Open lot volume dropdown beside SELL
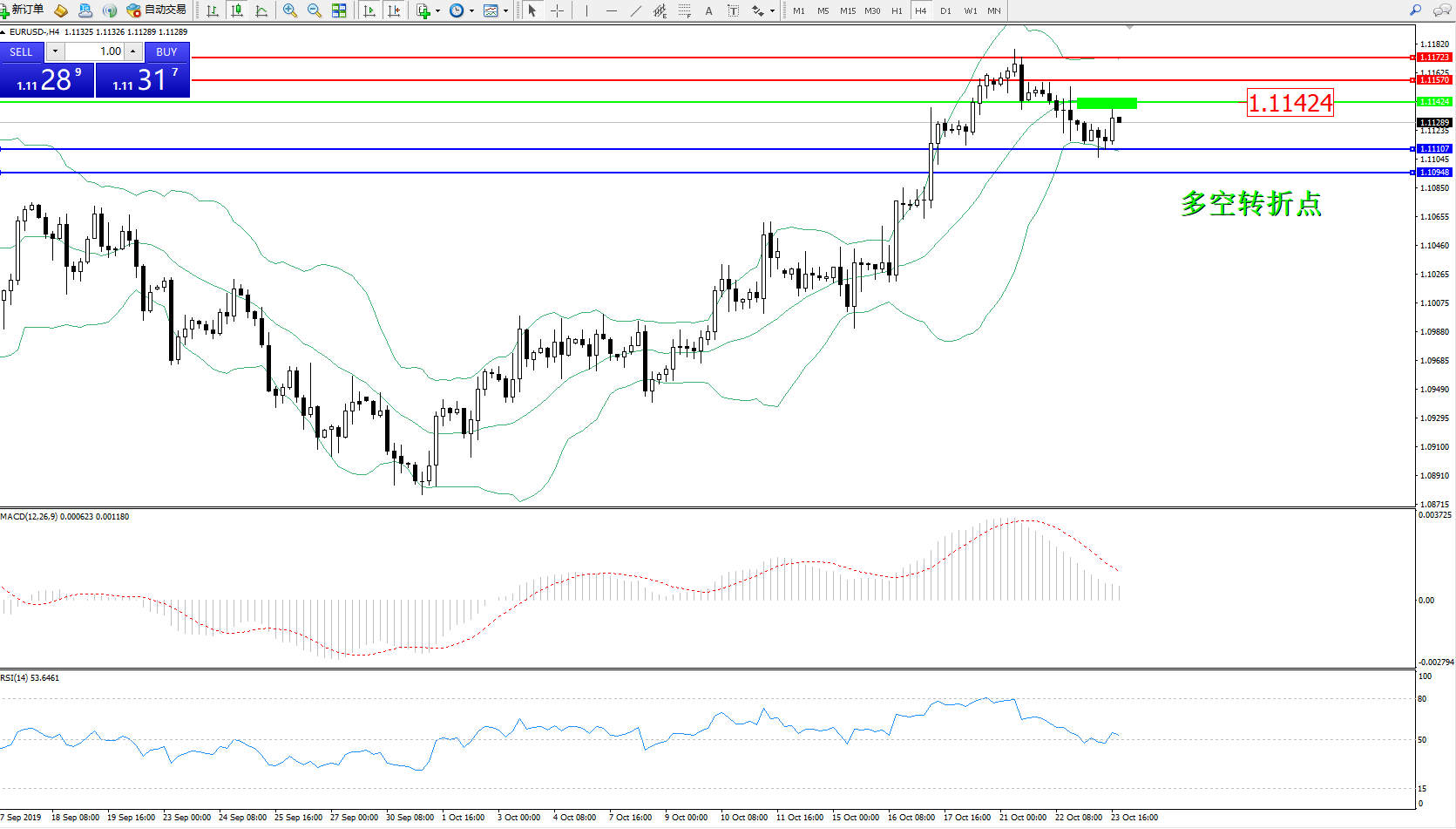This screenshot has height=829, width=1456. coord(55,51)
